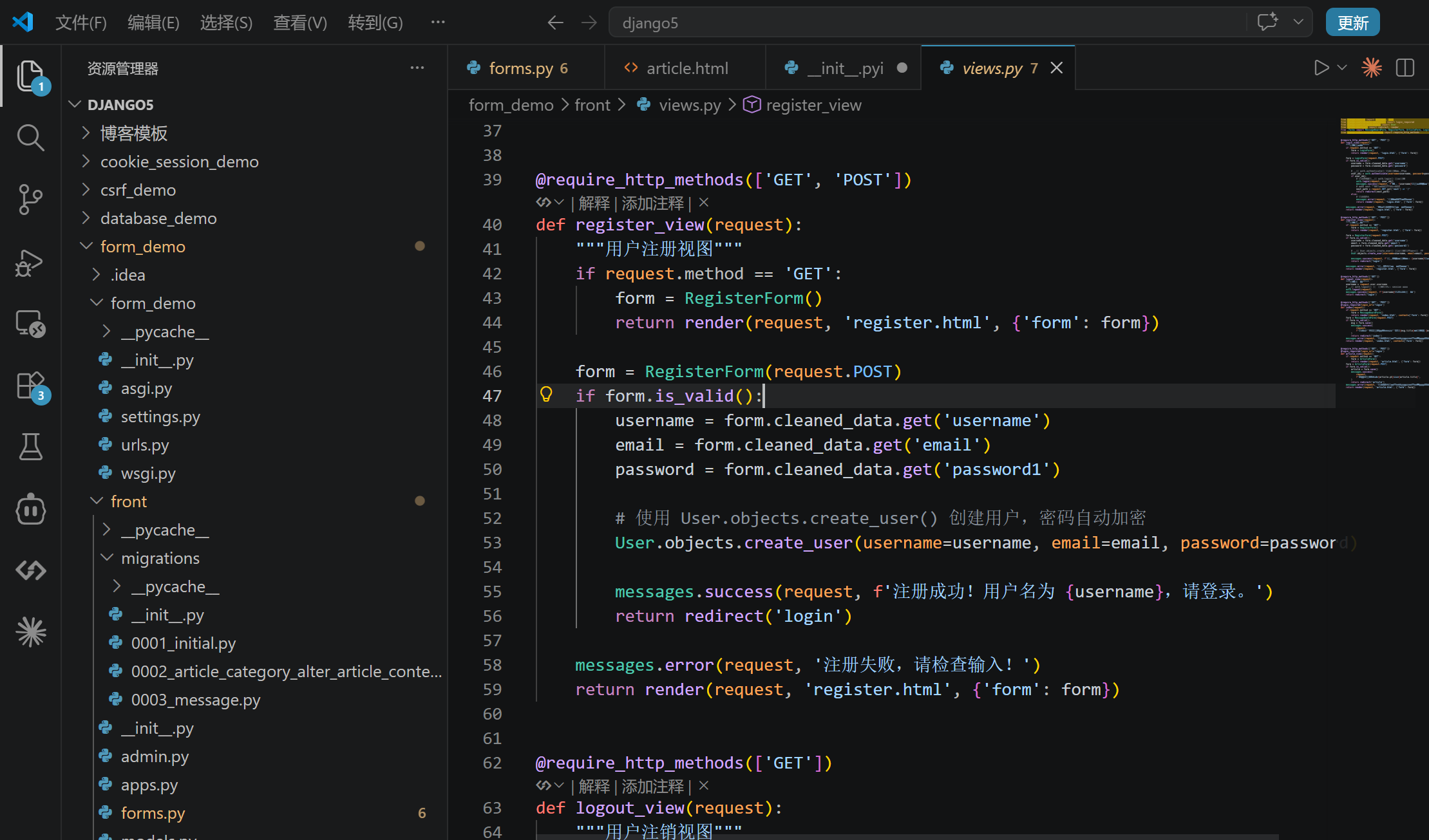Image resolution: width=1429 pixels, height=840 pixels.
Task: Open Remote Explorer view
Action: [x=30, y=323]
